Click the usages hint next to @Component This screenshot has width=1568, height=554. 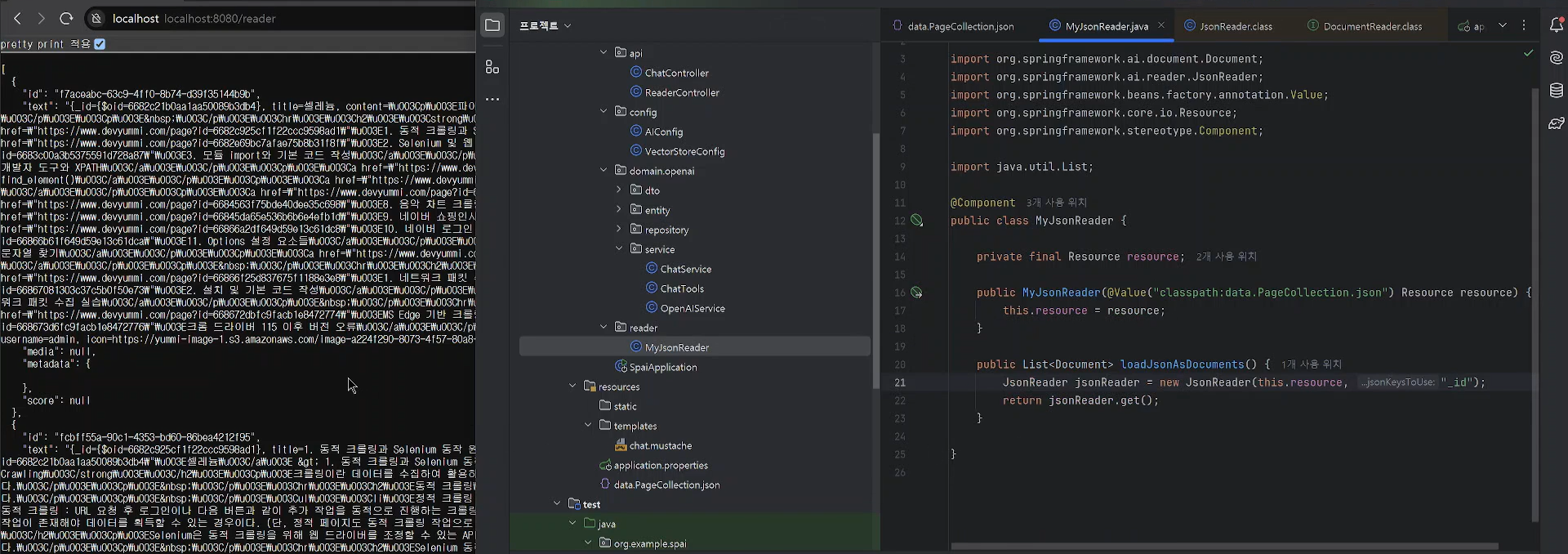click(x=1057, y=203)
